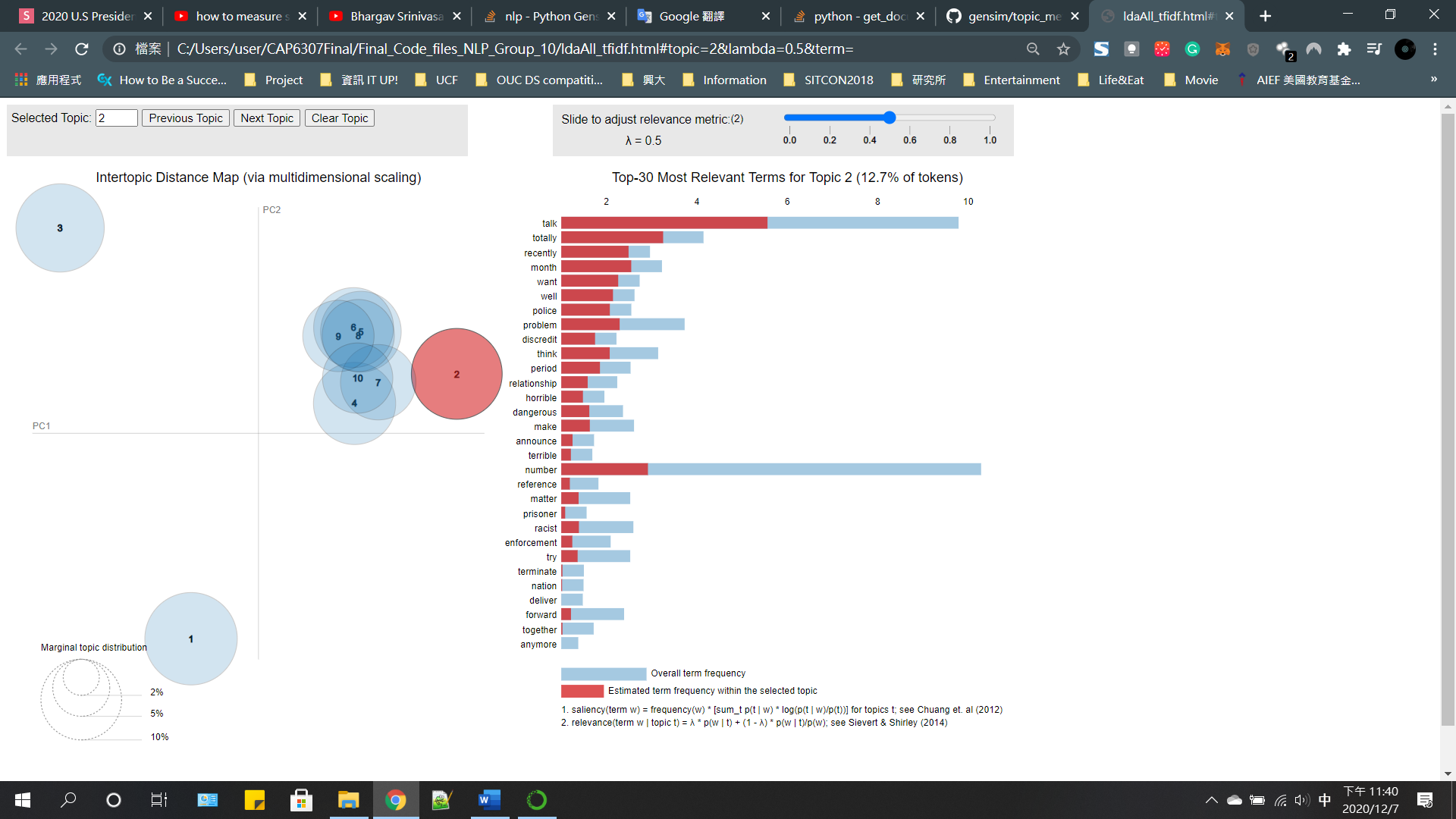The height and width of the screenshot is (819, 1456).
Task: Expand the hidden bookmarks chevron
Action: [1433, 80]
